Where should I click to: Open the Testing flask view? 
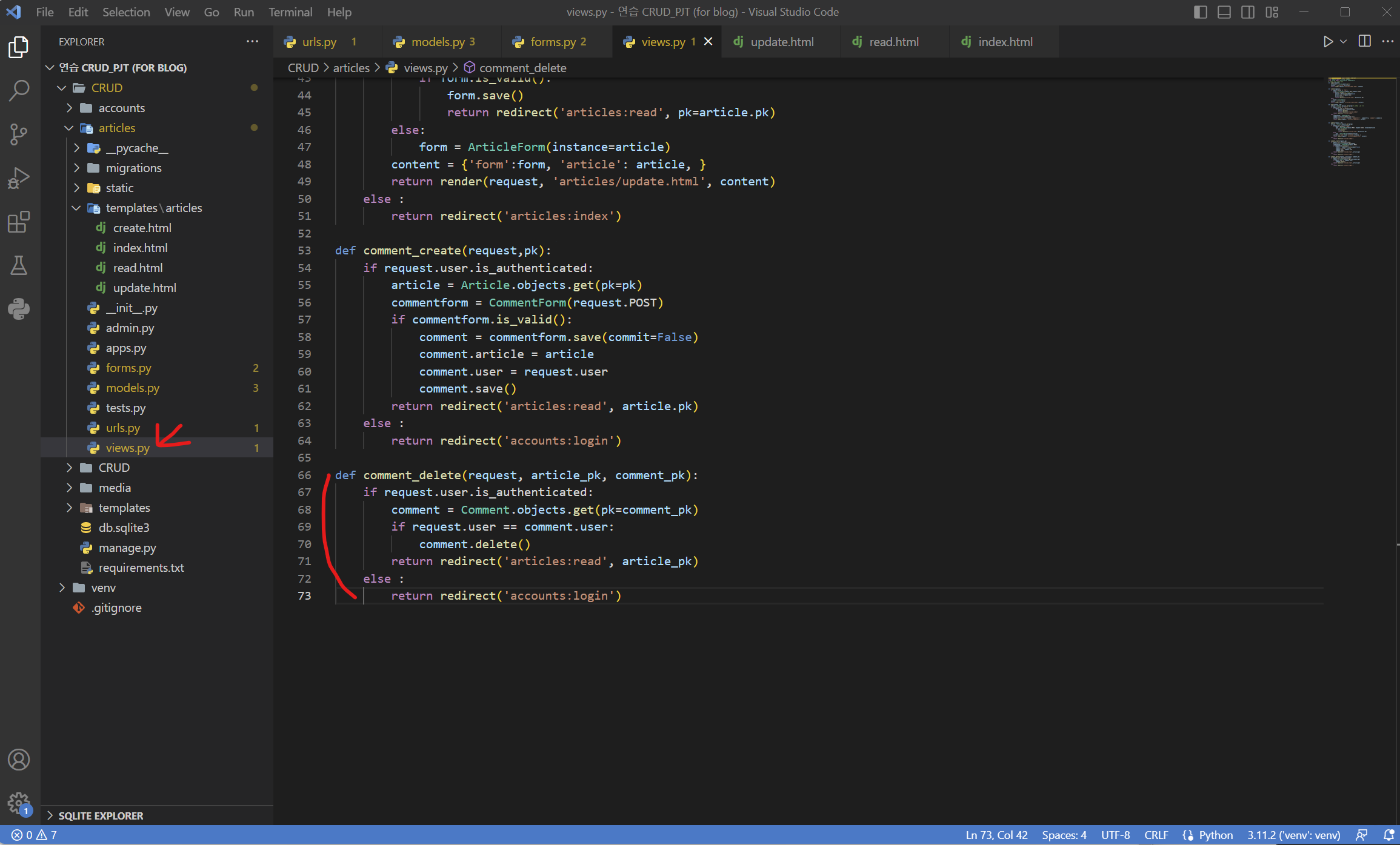(19, 265)
